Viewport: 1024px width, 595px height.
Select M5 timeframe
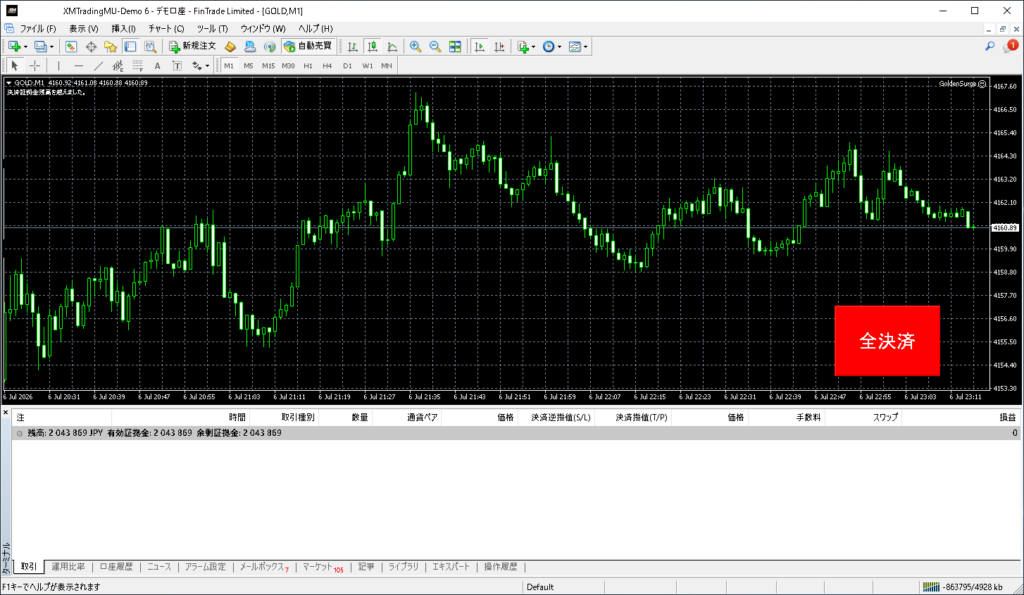click(x=248, y=66)
